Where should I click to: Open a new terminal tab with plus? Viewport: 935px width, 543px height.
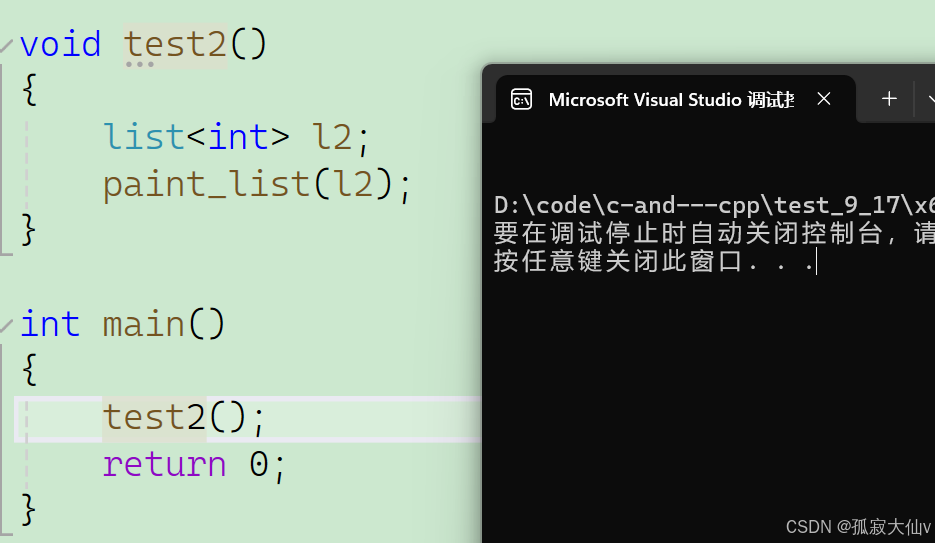coord(889,99)
